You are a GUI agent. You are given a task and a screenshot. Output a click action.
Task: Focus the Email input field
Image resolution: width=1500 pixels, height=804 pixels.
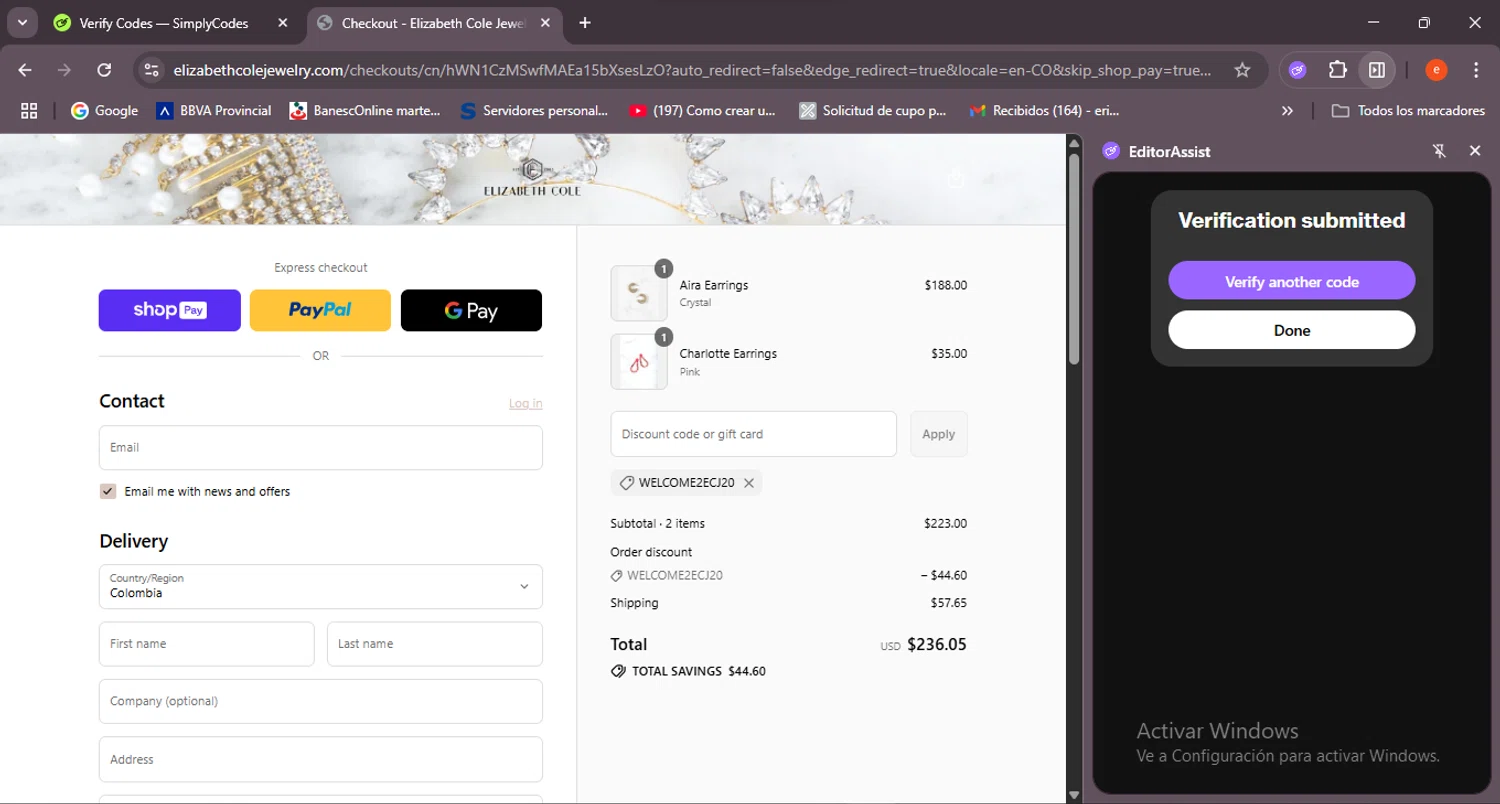[321, 448]
